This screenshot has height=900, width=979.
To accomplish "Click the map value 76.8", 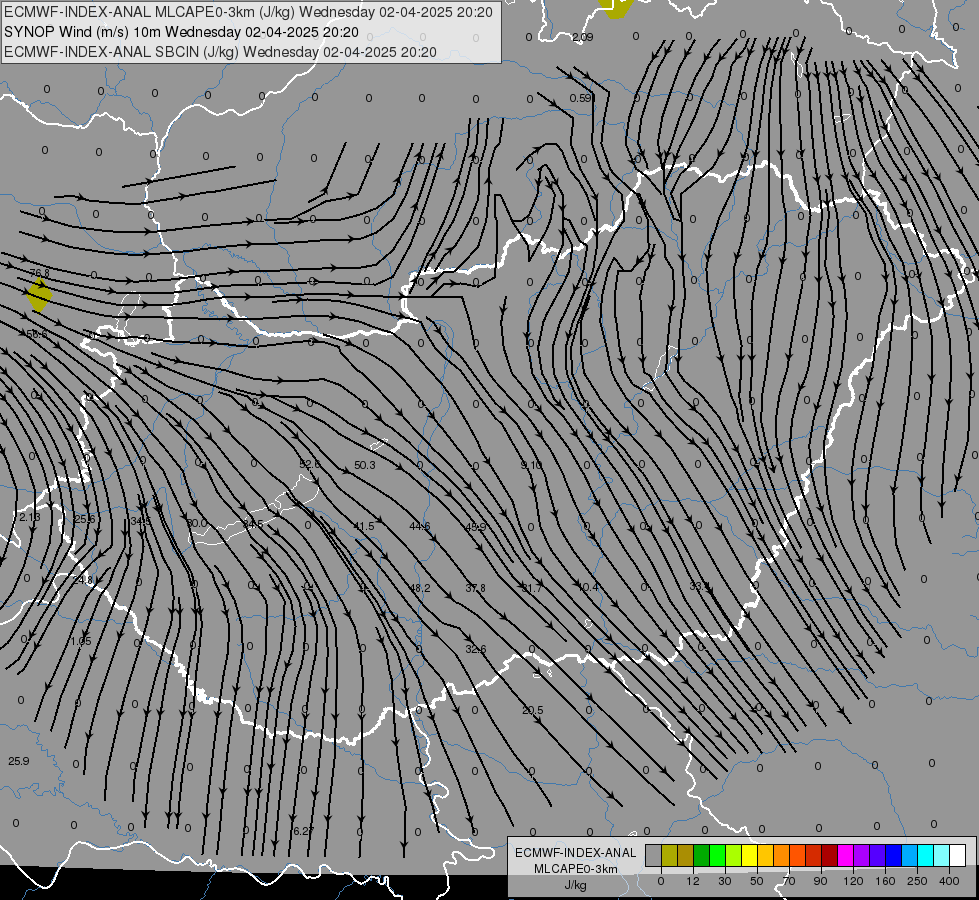I will (x=39, y=274).
